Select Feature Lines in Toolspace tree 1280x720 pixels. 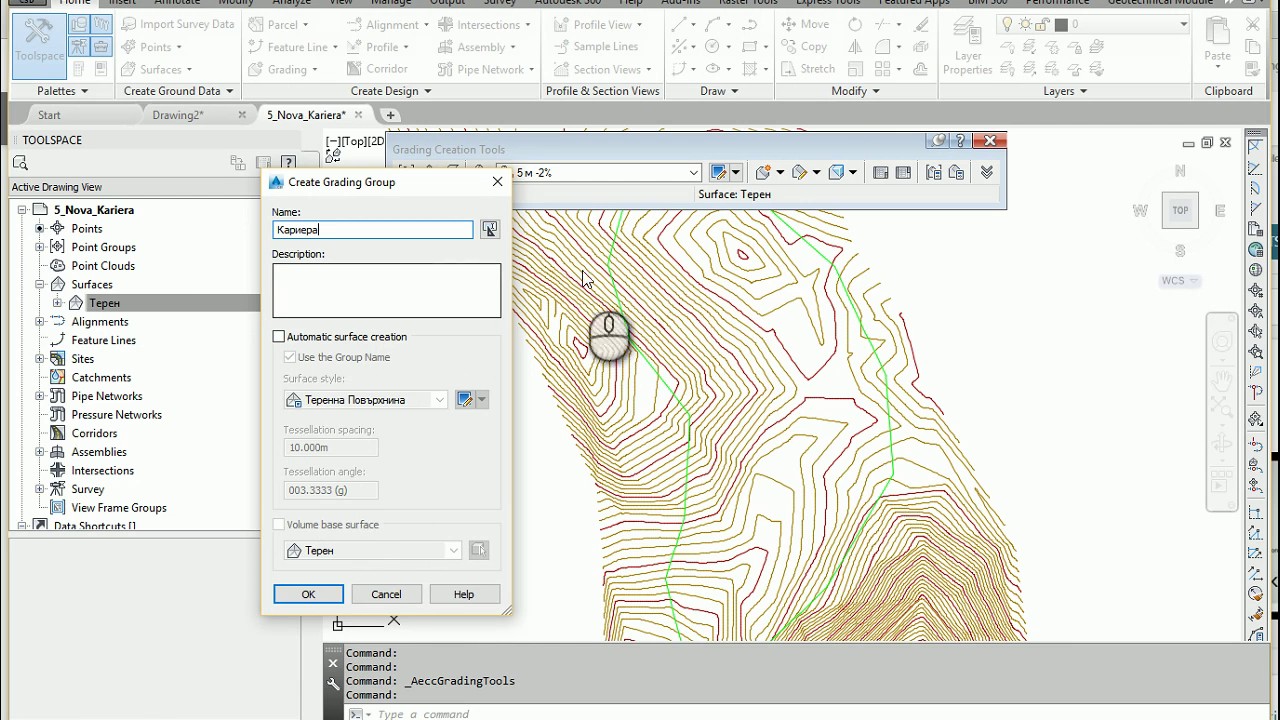tap(103, 340)
